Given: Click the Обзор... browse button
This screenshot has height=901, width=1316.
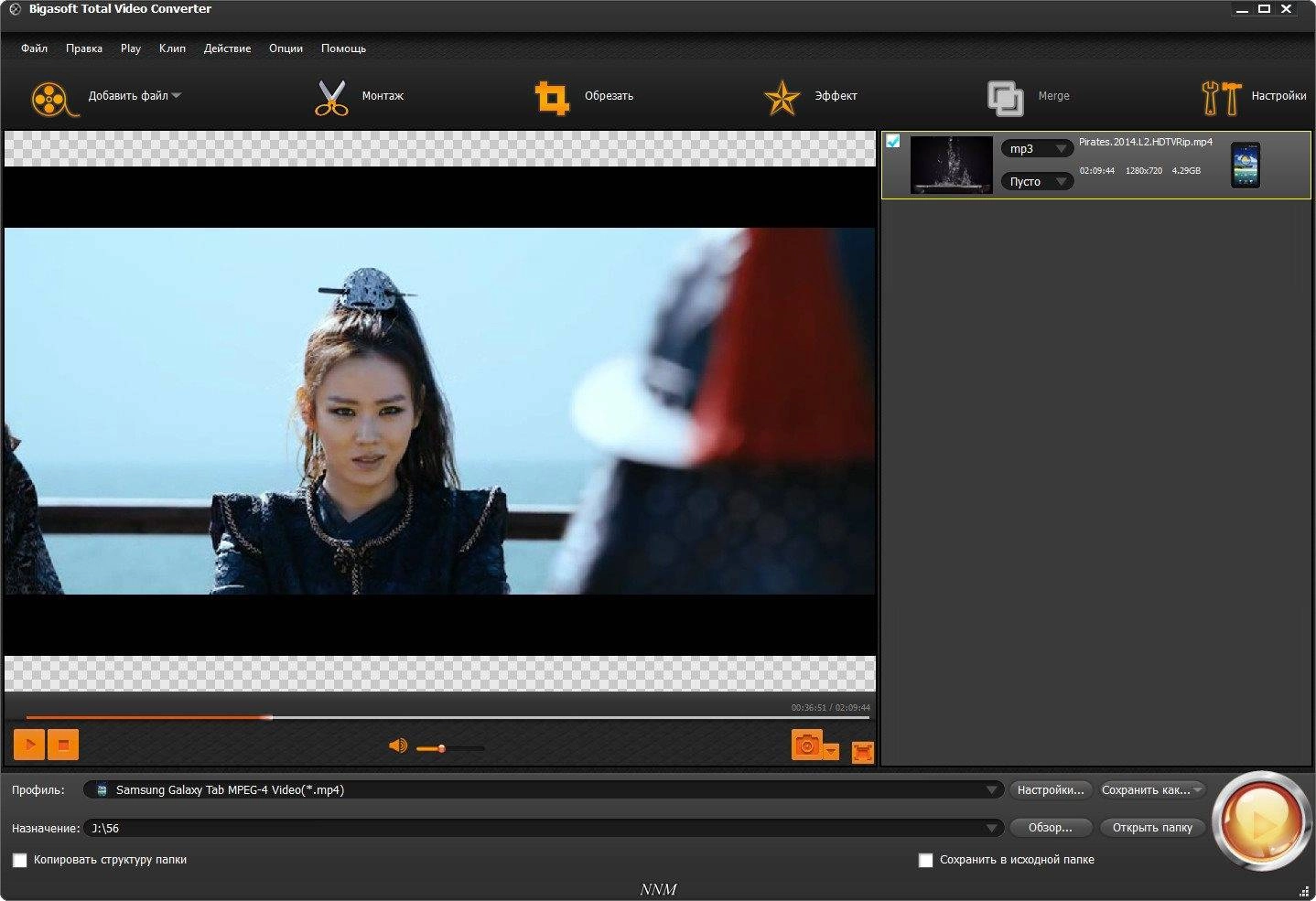Looking at the screenshot, I should pyautogui.click(x=1051, y=828).
